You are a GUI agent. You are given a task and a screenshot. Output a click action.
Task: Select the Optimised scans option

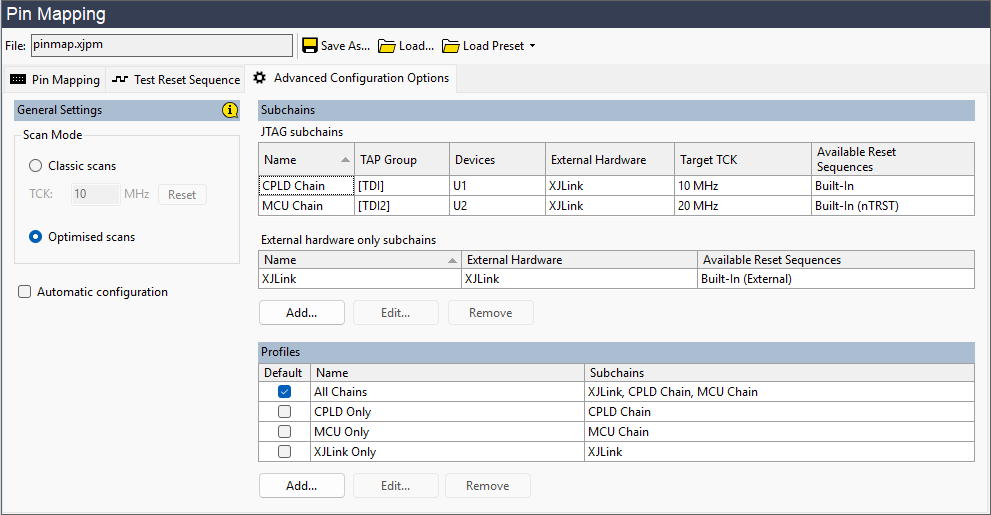[36, 237]
